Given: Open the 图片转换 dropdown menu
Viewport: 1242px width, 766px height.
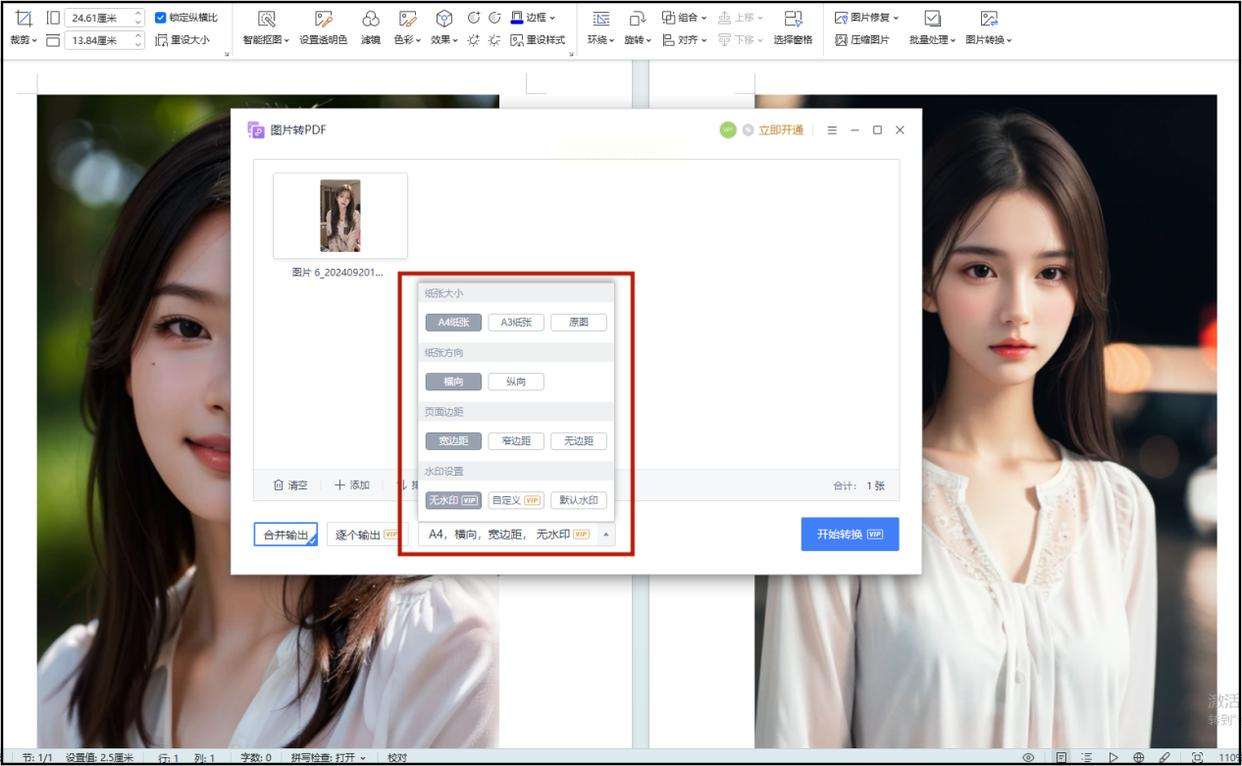Looking at the screenshot, I should coord(989,40).
